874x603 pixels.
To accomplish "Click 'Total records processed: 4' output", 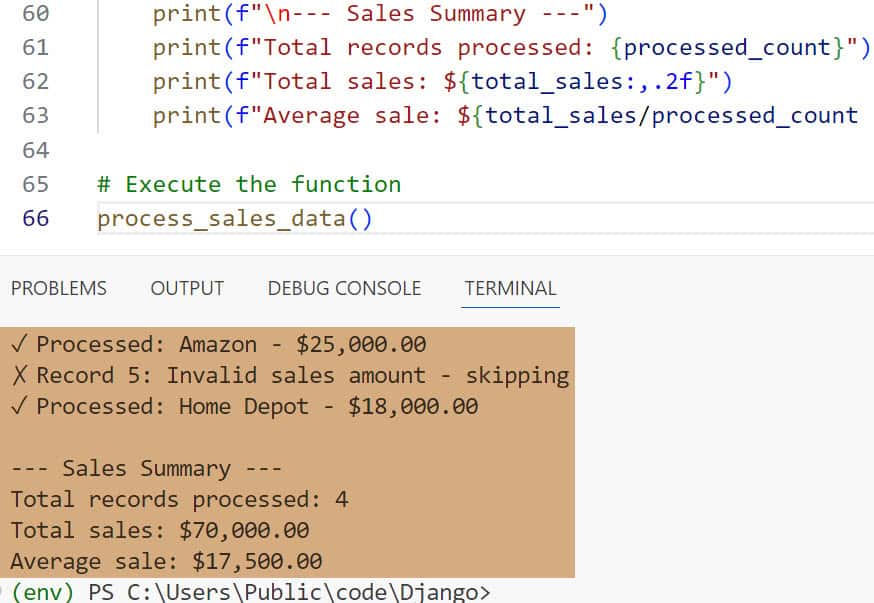I will pyautogui.click(x=179, y=499).
